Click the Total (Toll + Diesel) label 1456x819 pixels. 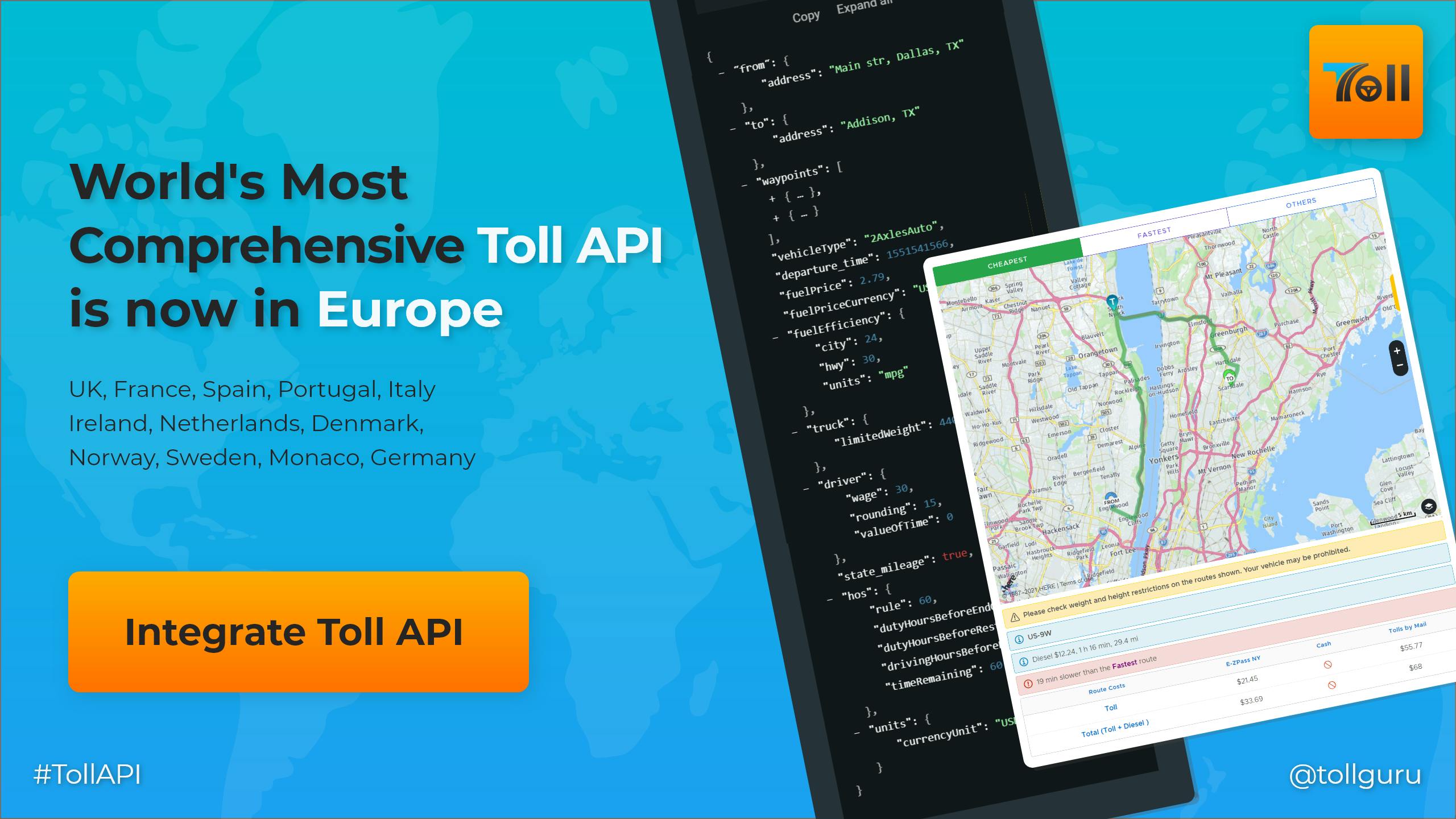point(1115,729)
